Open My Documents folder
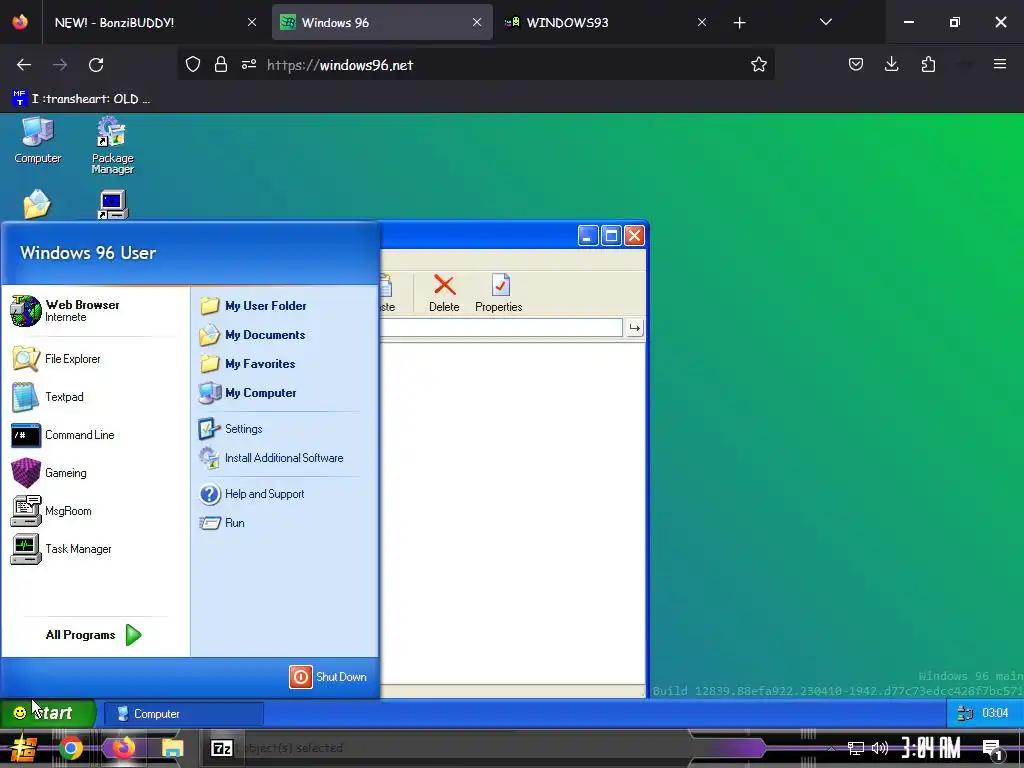1024x768 pixels. (x=252, y=334)
